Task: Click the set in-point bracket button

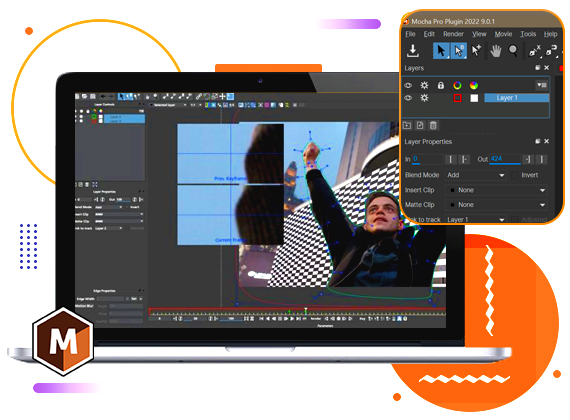Action: (x=450, y=159)
